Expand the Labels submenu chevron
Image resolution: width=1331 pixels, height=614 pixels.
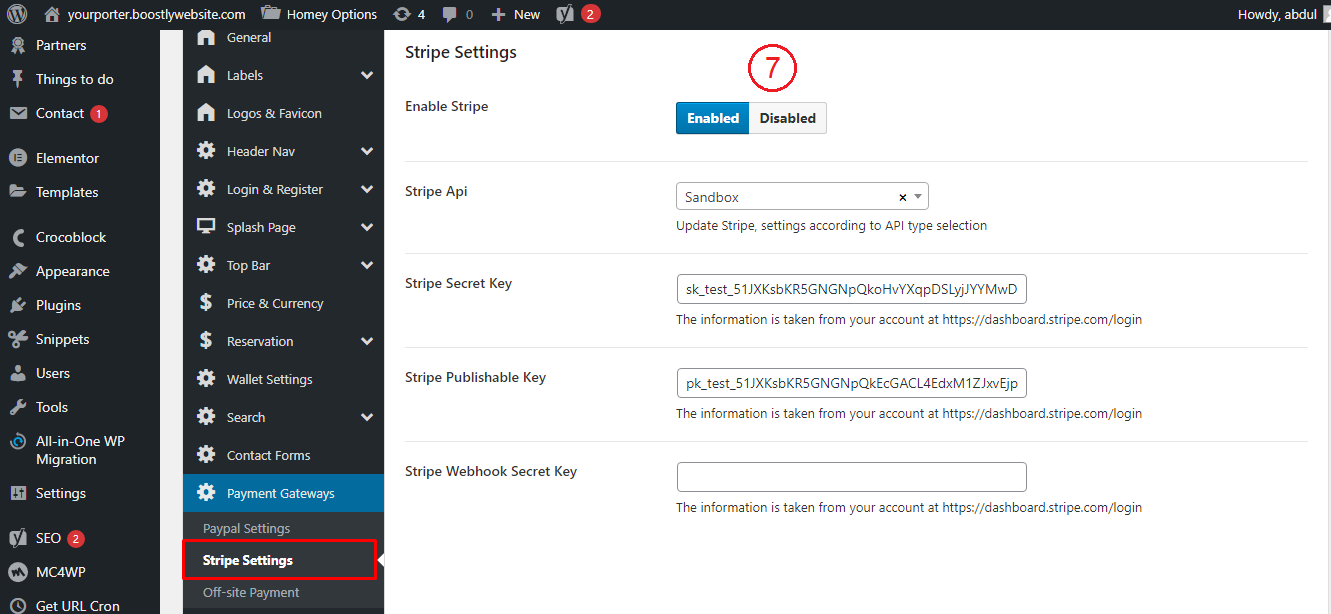tap(367, 75)
